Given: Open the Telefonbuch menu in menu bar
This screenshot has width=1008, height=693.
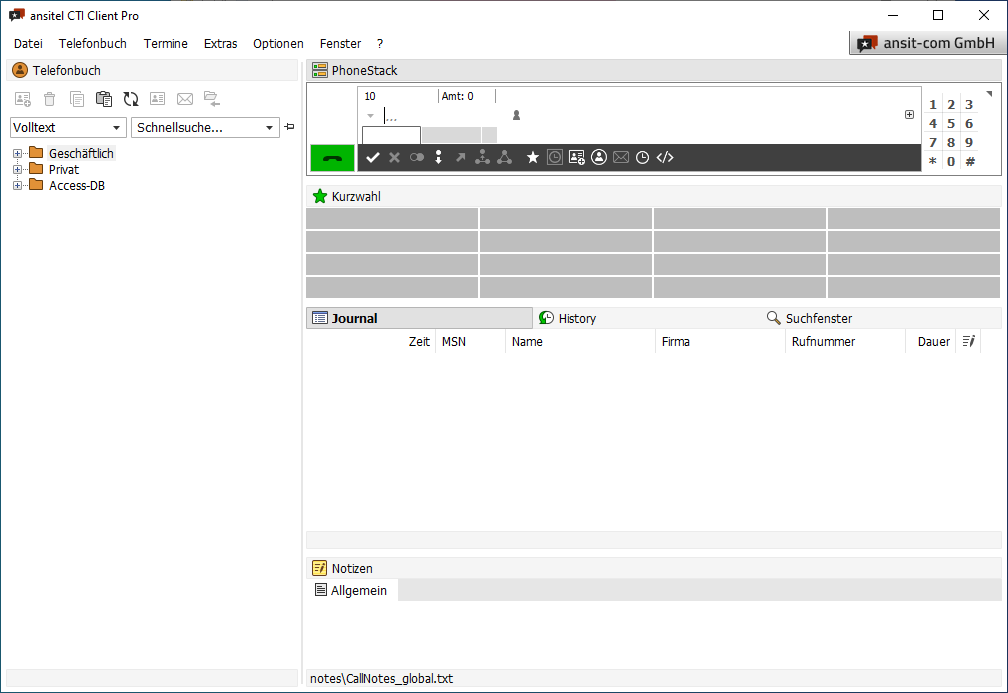Looking at the screenshot, I should click(93, 44).
